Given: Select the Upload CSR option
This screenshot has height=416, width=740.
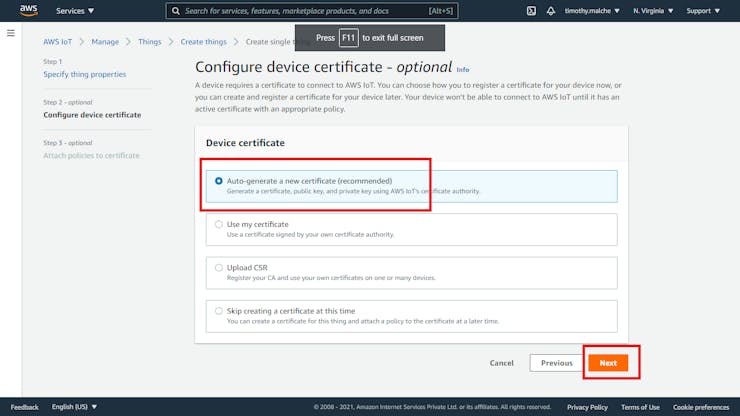Looking at the screenshot, I should 411,273.
